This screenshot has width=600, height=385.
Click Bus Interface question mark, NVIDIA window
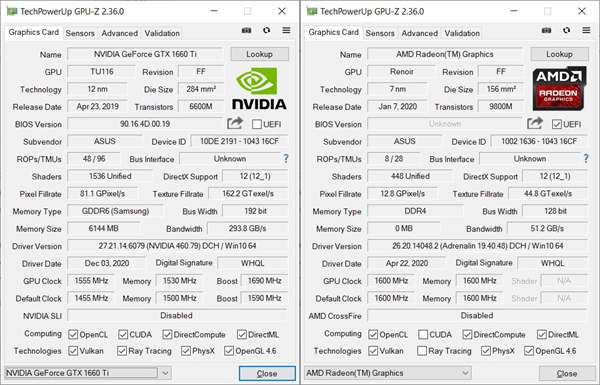point(286,159)
